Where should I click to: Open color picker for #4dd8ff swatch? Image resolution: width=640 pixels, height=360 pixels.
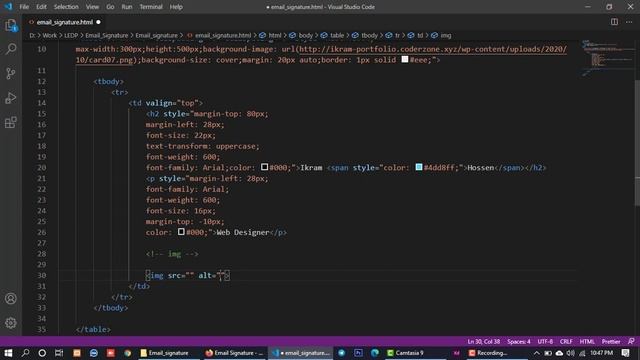pyautogui.click(x=419, y=167)
